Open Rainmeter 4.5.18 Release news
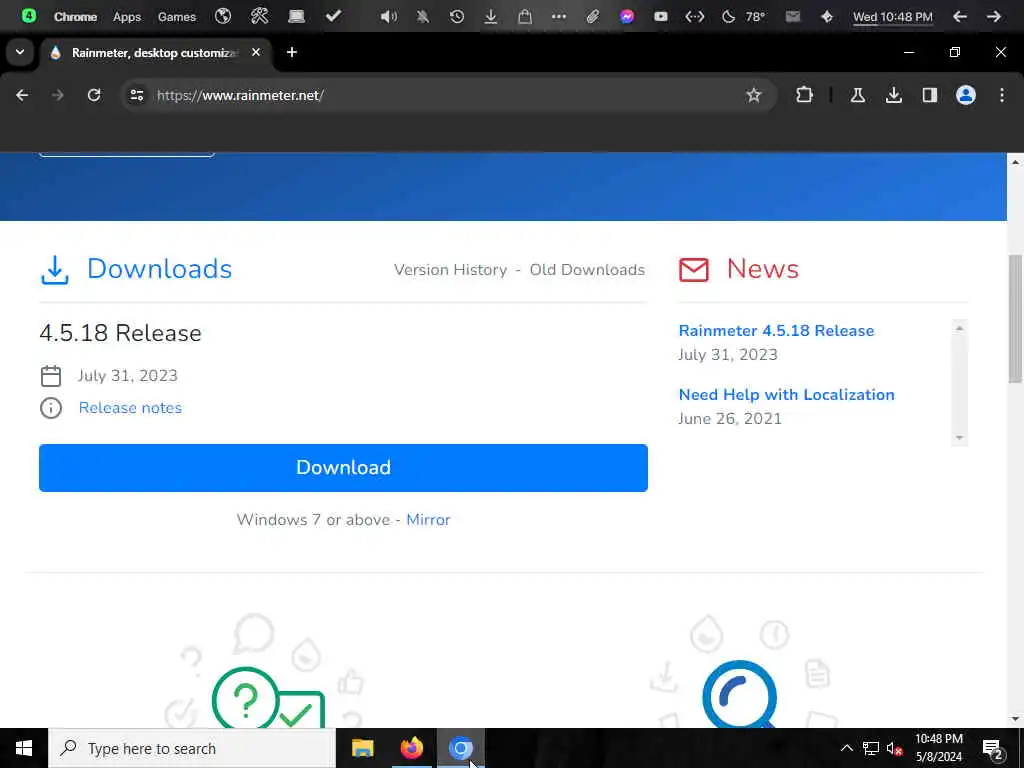The height and width of the screenshot is (768, 1024). click(776, 330)
